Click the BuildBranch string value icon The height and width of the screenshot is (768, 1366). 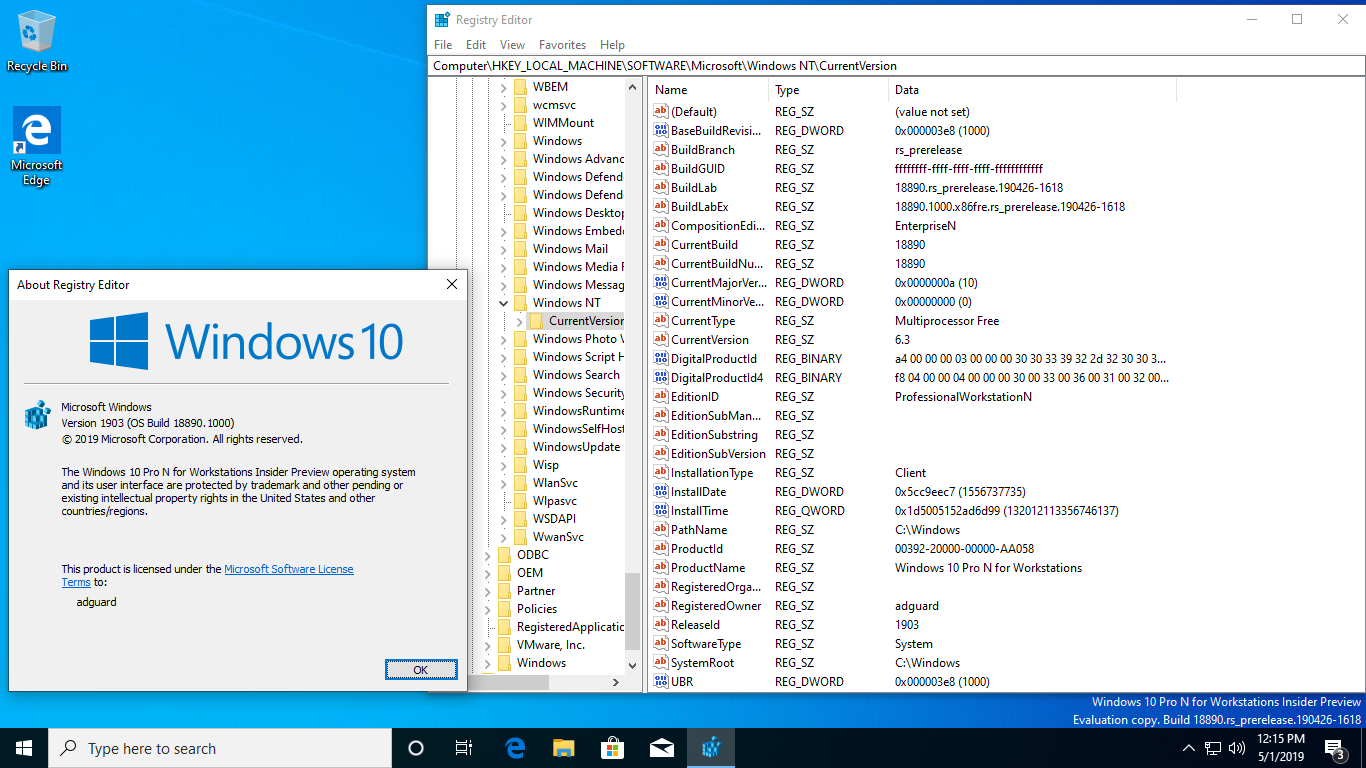[x=660, y=150]
